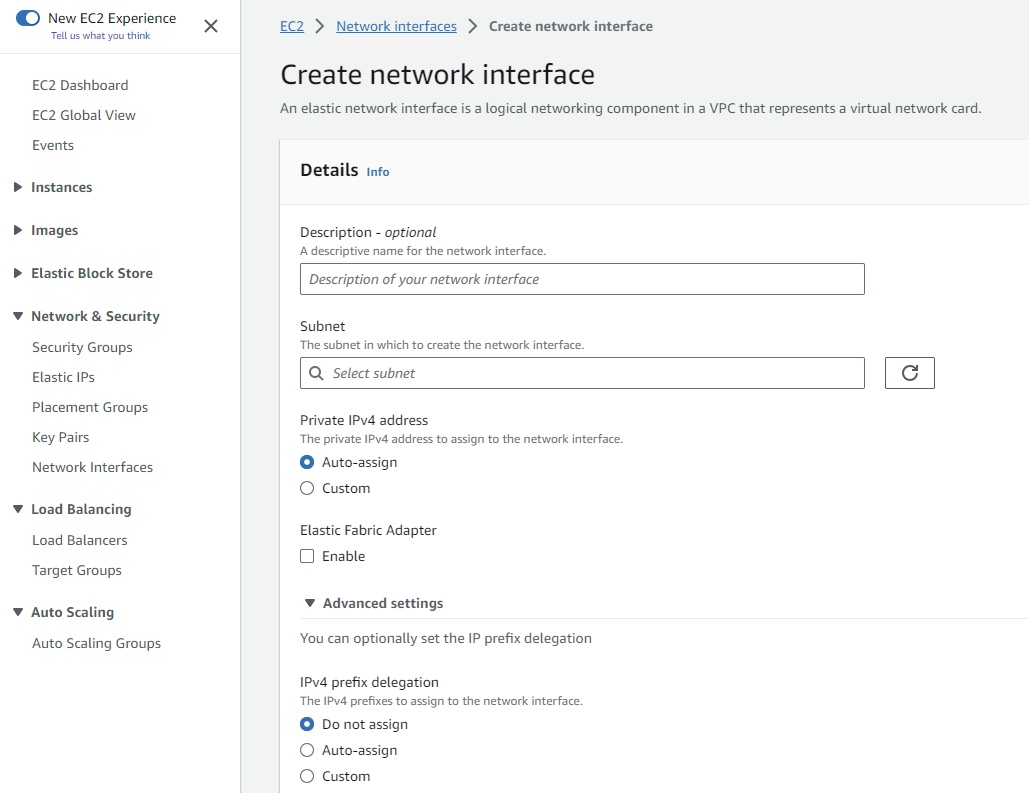
Task: Select Custom for Private IPv4 address
Action: (x=307, y=488)
